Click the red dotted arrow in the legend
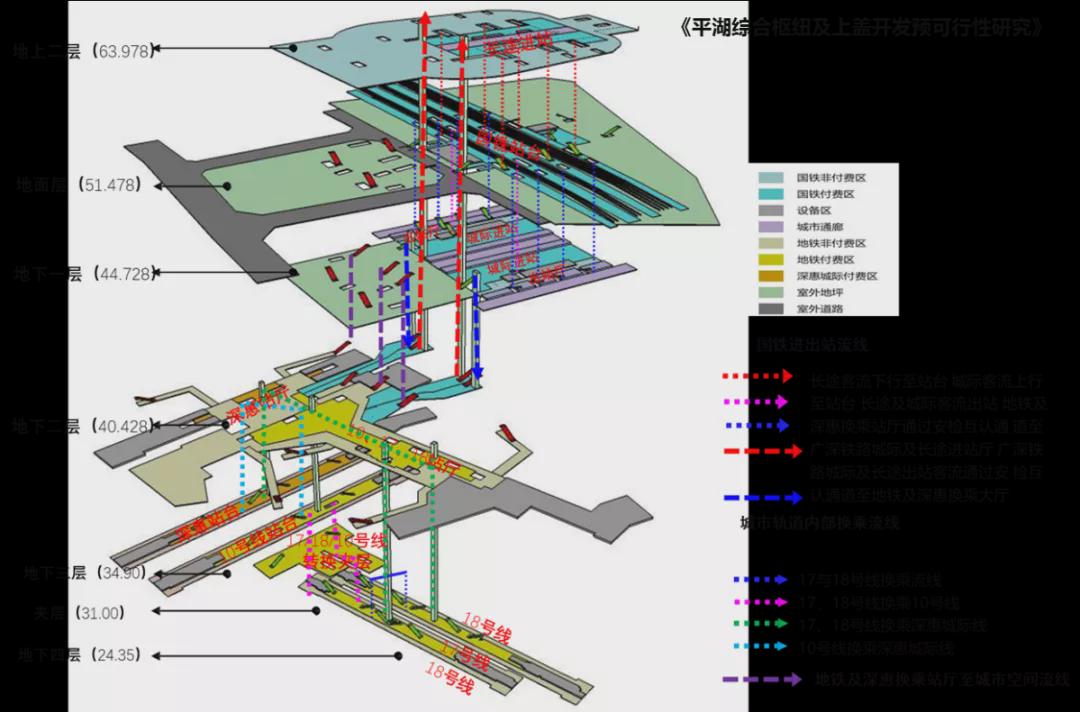Viewport: 1080px width, 712px height. (758, 377)
